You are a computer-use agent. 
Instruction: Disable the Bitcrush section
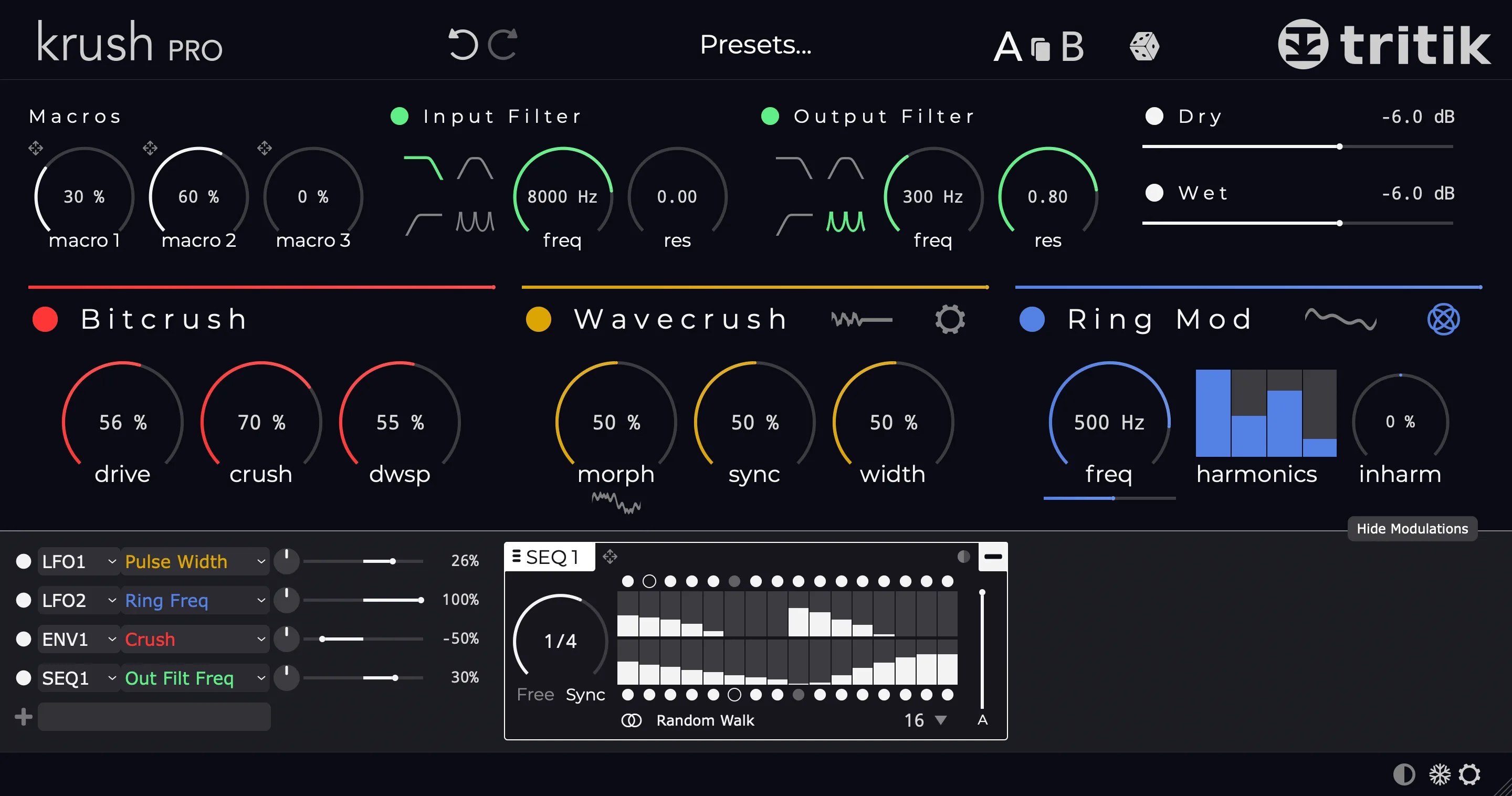45,319
